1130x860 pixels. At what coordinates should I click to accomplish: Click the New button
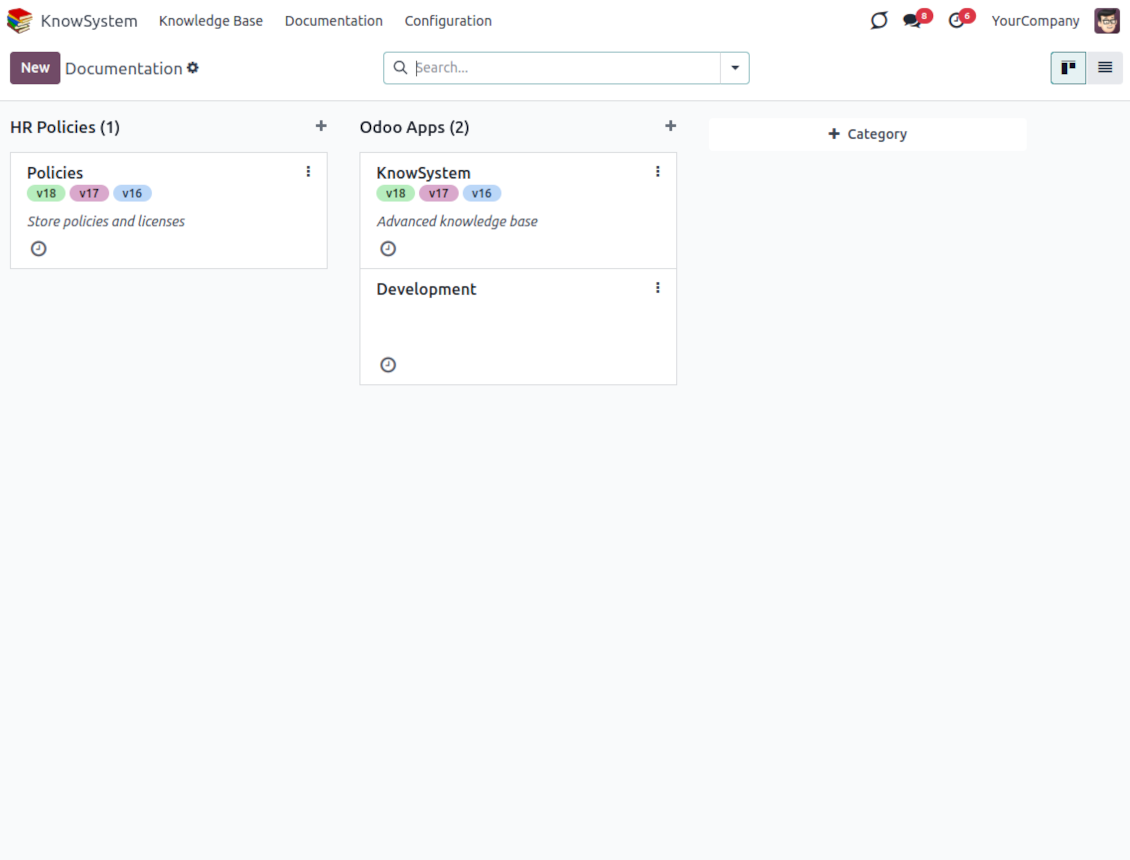click(x=35, y=68)
